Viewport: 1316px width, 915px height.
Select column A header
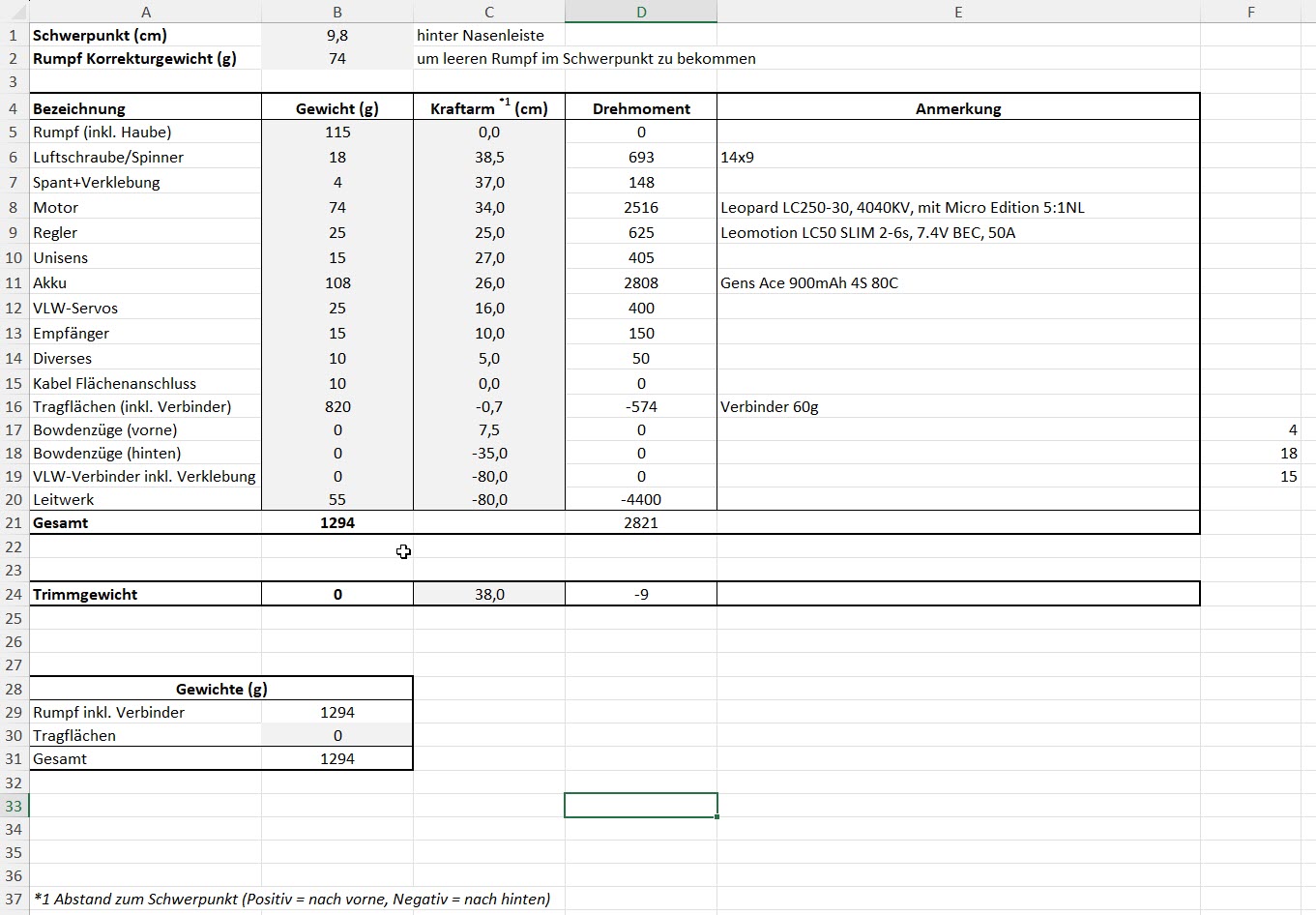tap(145, 12)
